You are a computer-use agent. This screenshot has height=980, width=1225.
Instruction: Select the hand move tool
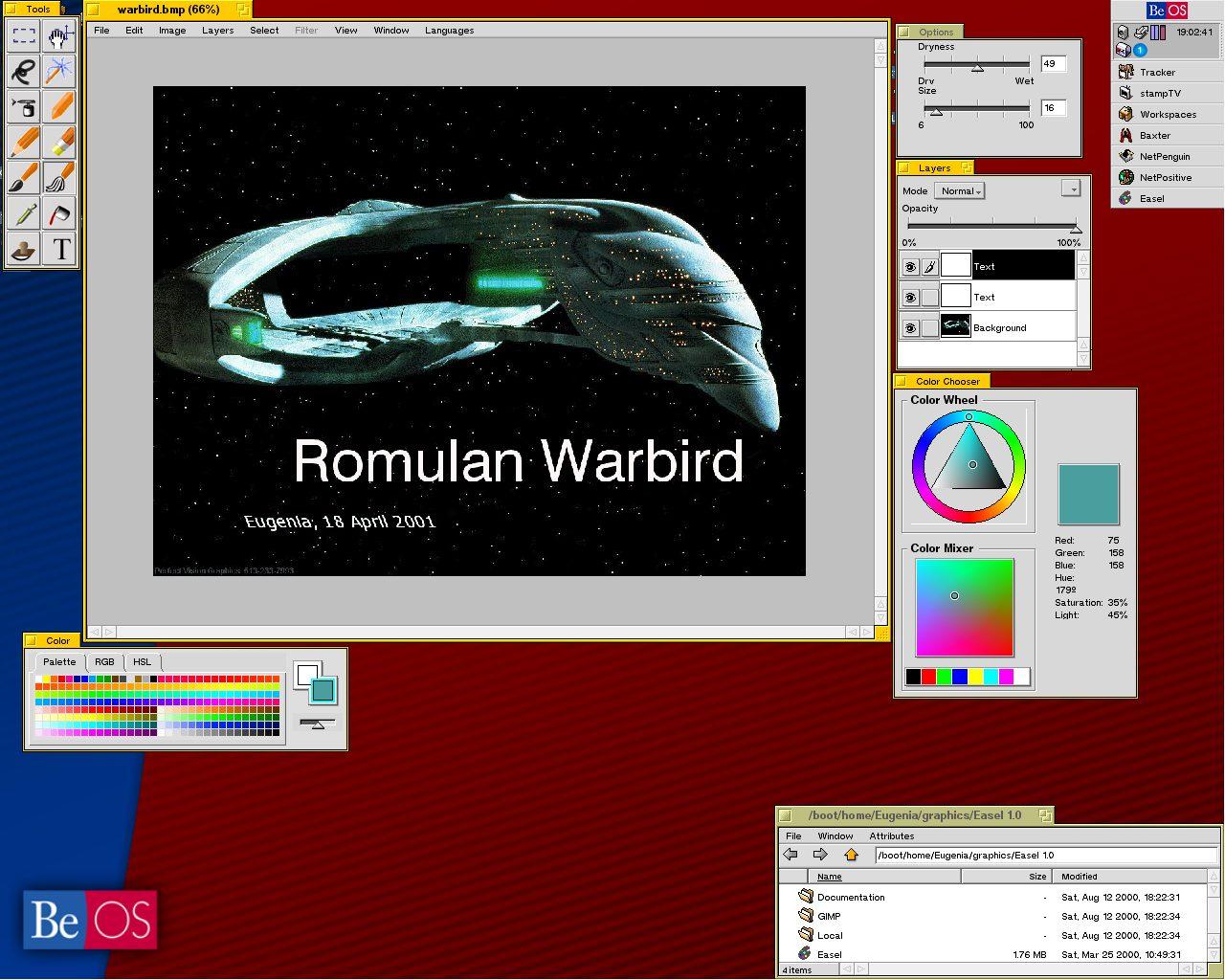click(59, 37)
